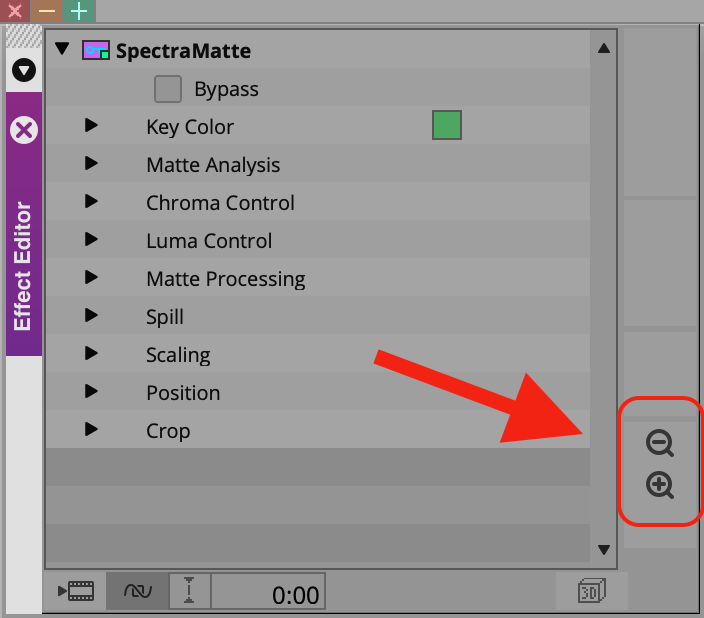Expand the Key Color parameters

[x=91, y=125]
